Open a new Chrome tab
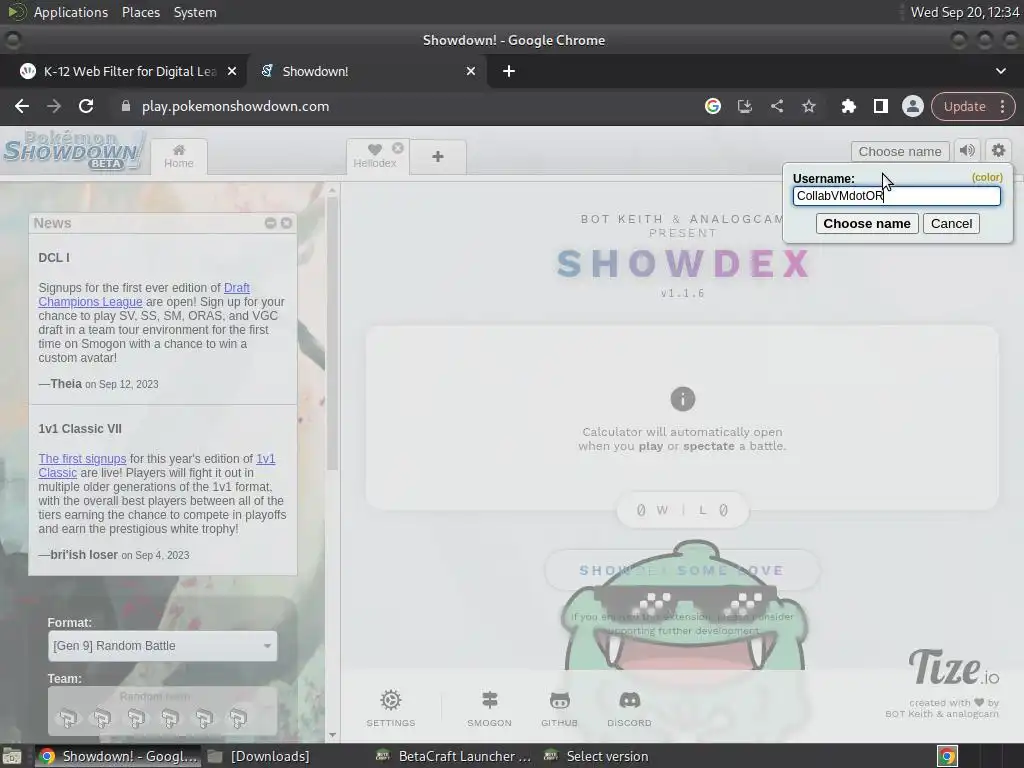Image resolution: width=1024 pixels, height=768 pixels. pyautogui.click(x=509, y=71)
